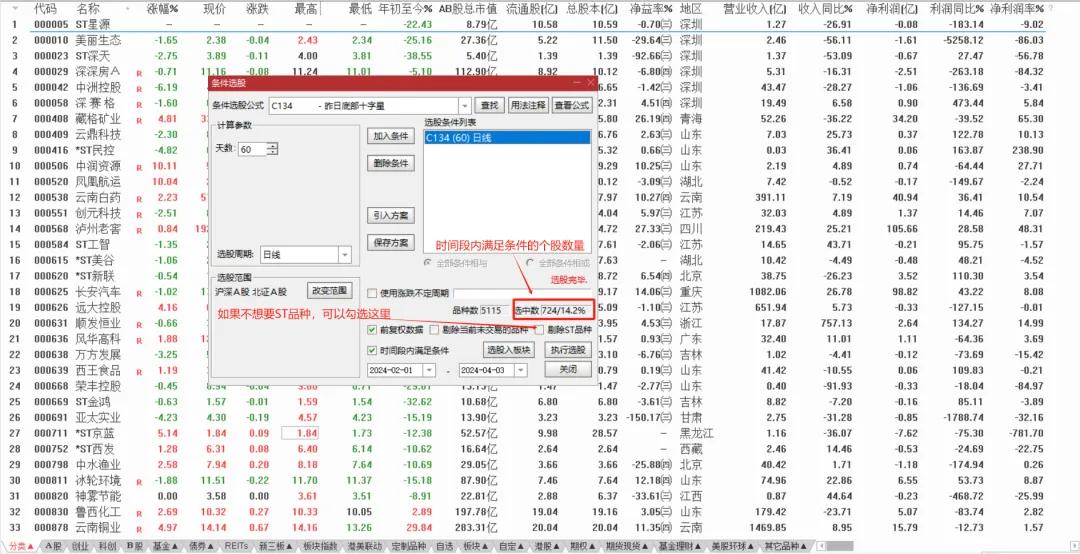This screenshot has height=554, width=1080.
Task: Sort by the 净利润率% column header
Action: 1017,9
